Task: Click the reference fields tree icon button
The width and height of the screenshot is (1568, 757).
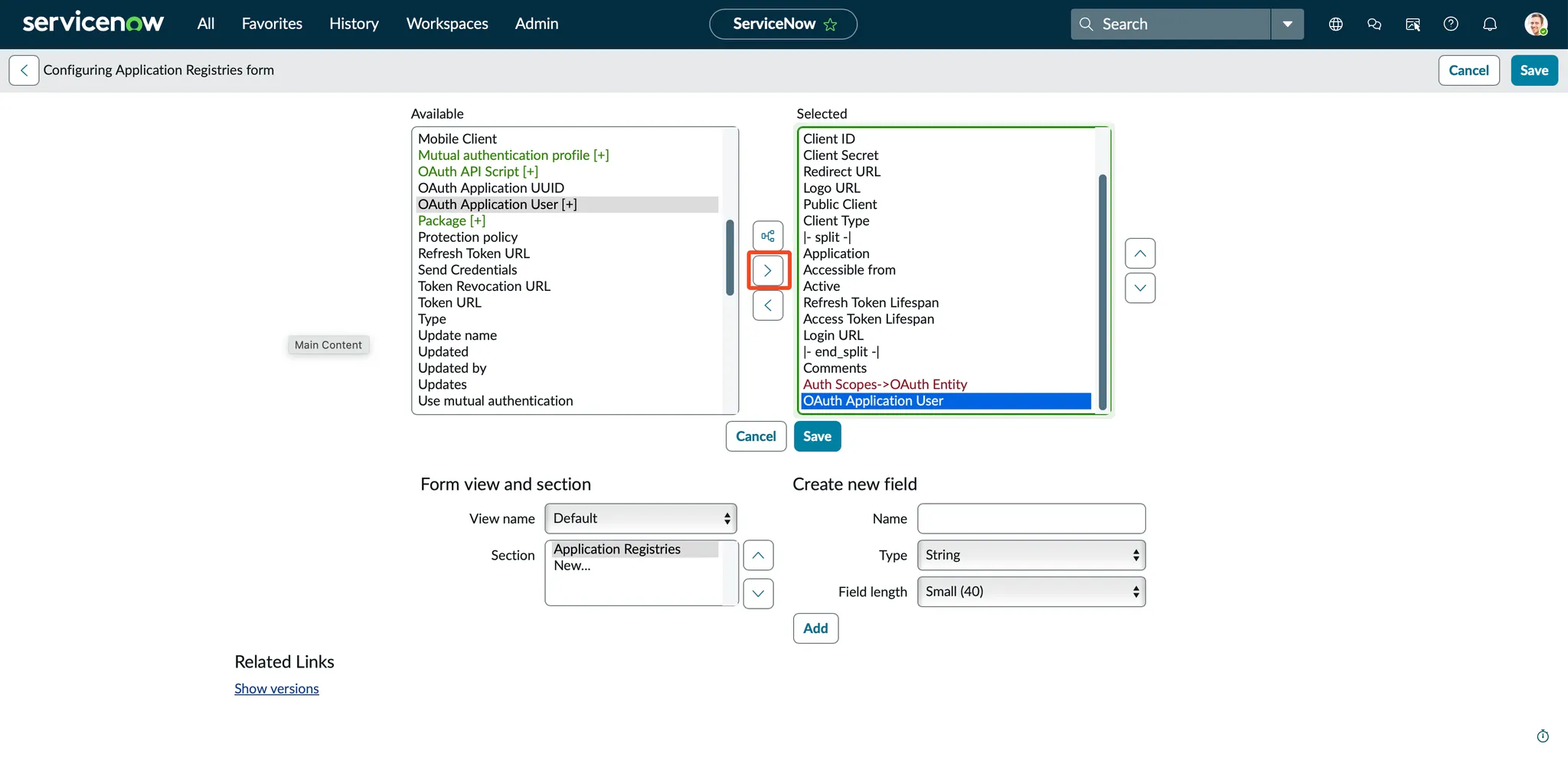Action: 767,236
